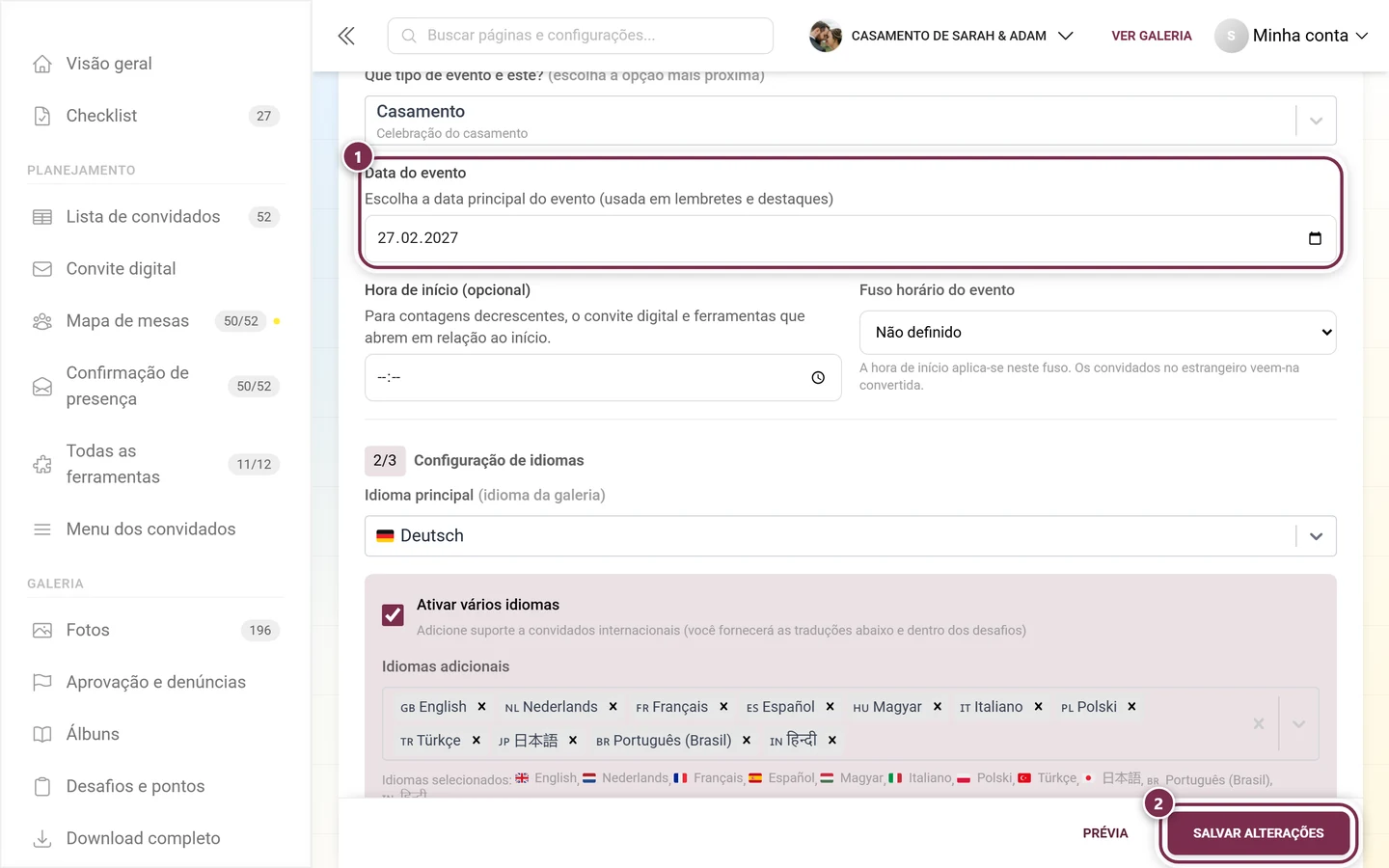Focus the search pages and settings field
Image resolution: width=1389 pixels, height=868 pixels.
(x=581, y=36)
